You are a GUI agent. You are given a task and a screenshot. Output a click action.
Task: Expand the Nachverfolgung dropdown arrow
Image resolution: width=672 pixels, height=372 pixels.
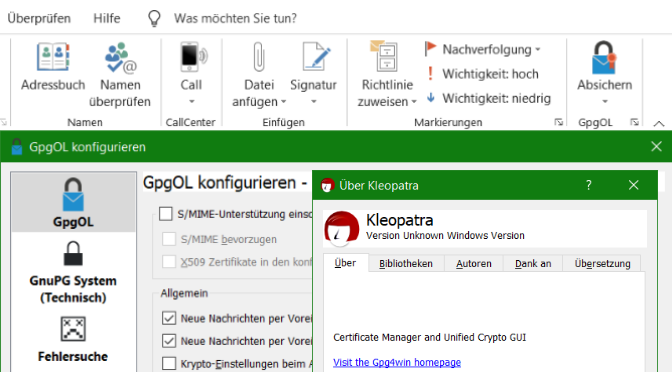(537, 49)
